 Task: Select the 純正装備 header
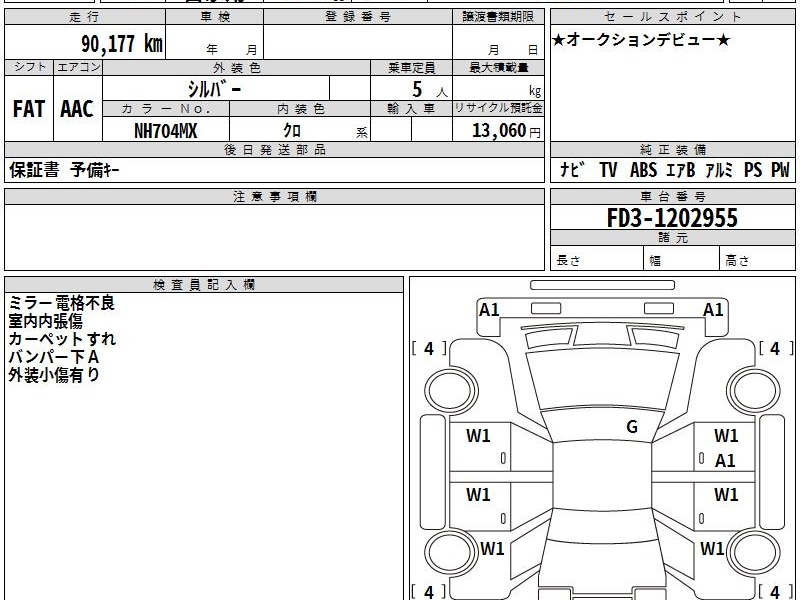pyautogui.click(x=672, y=149)
